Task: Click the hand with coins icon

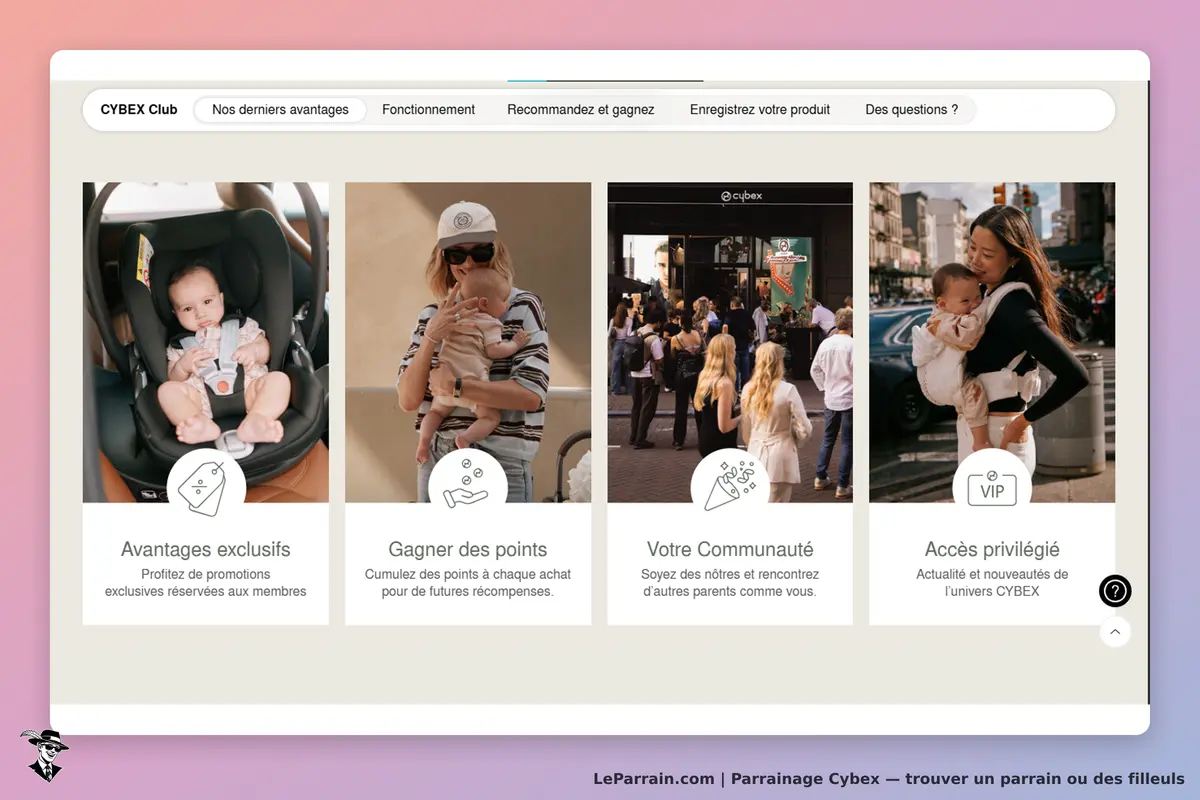Action: tap(467, 488)
